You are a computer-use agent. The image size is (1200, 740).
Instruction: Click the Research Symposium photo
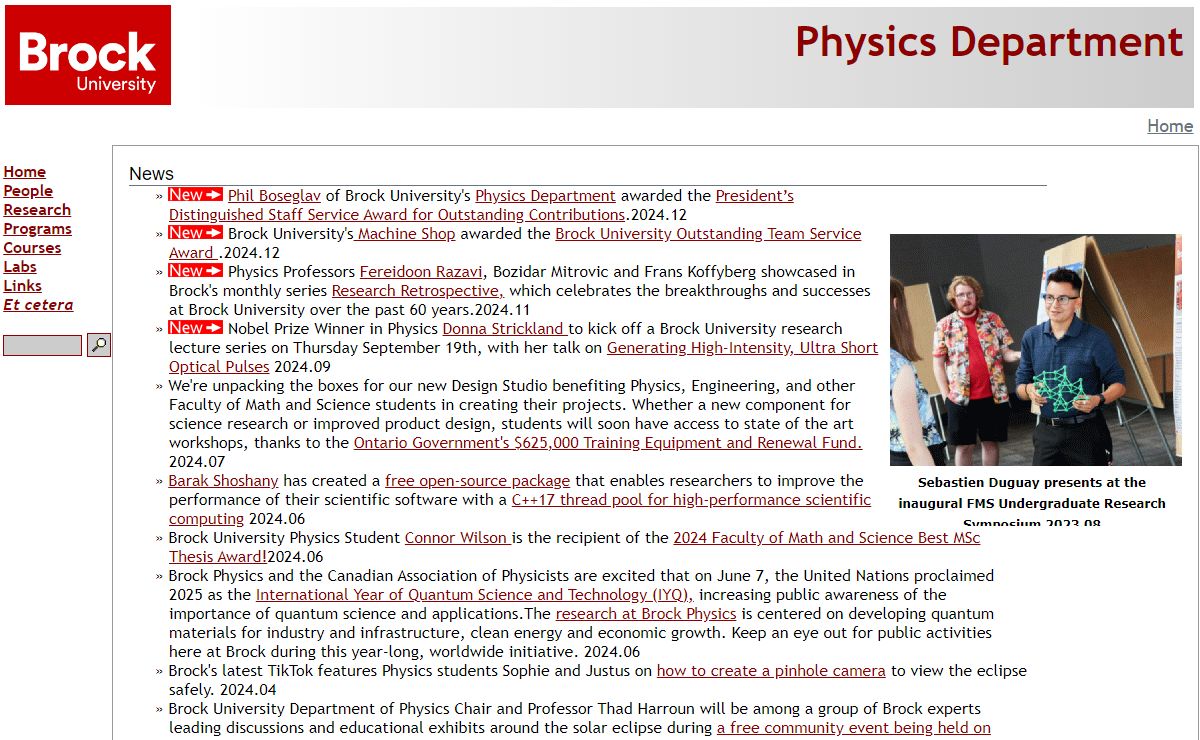[1036, 350]
